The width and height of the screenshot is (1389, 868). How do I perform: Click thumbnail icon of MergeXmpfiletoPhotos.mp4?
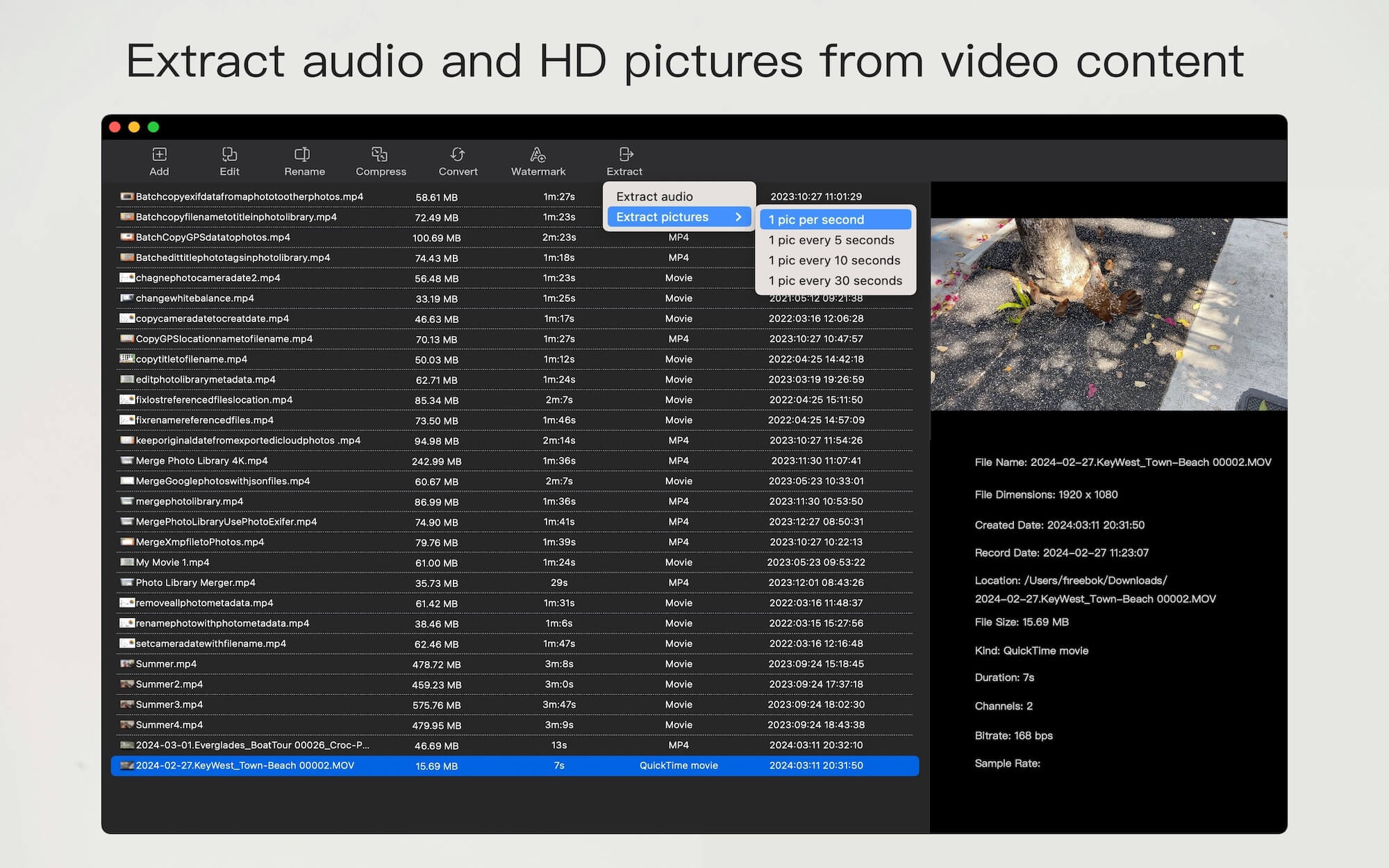point(127,542)
